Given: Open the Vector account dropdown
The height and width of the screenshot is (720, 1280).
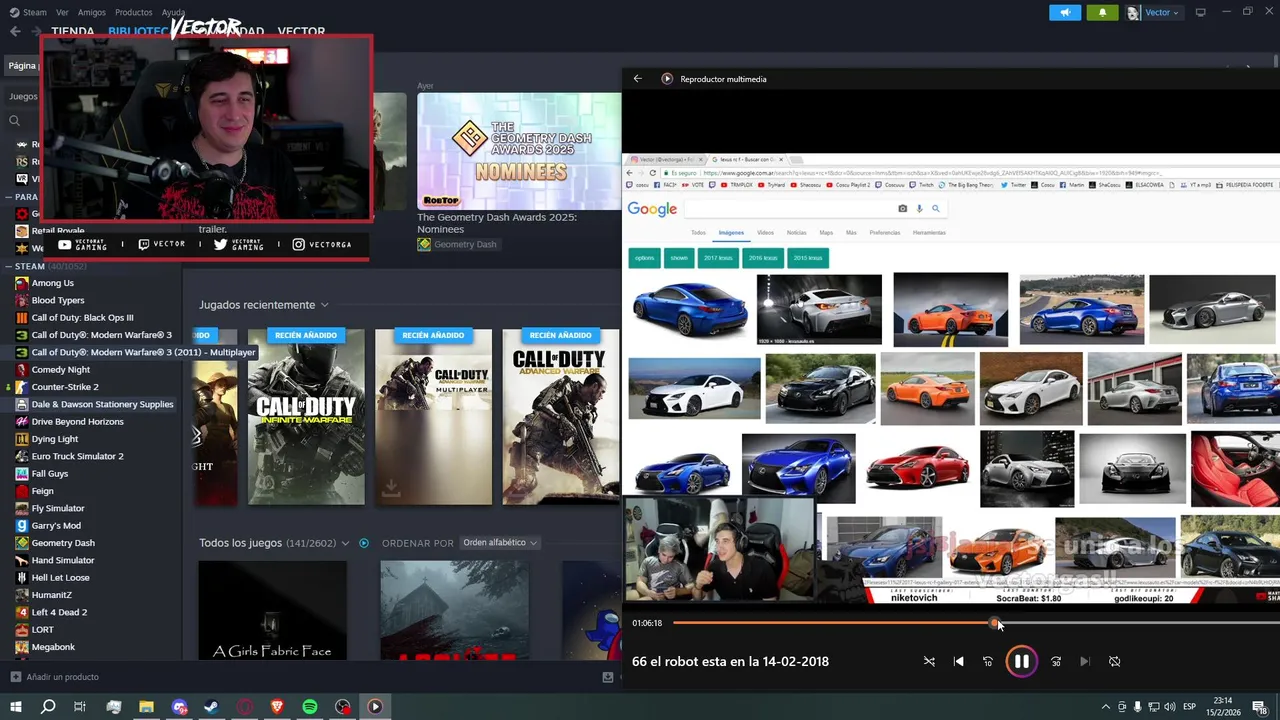Looking at the screenshot, I should click(1154, 12).
